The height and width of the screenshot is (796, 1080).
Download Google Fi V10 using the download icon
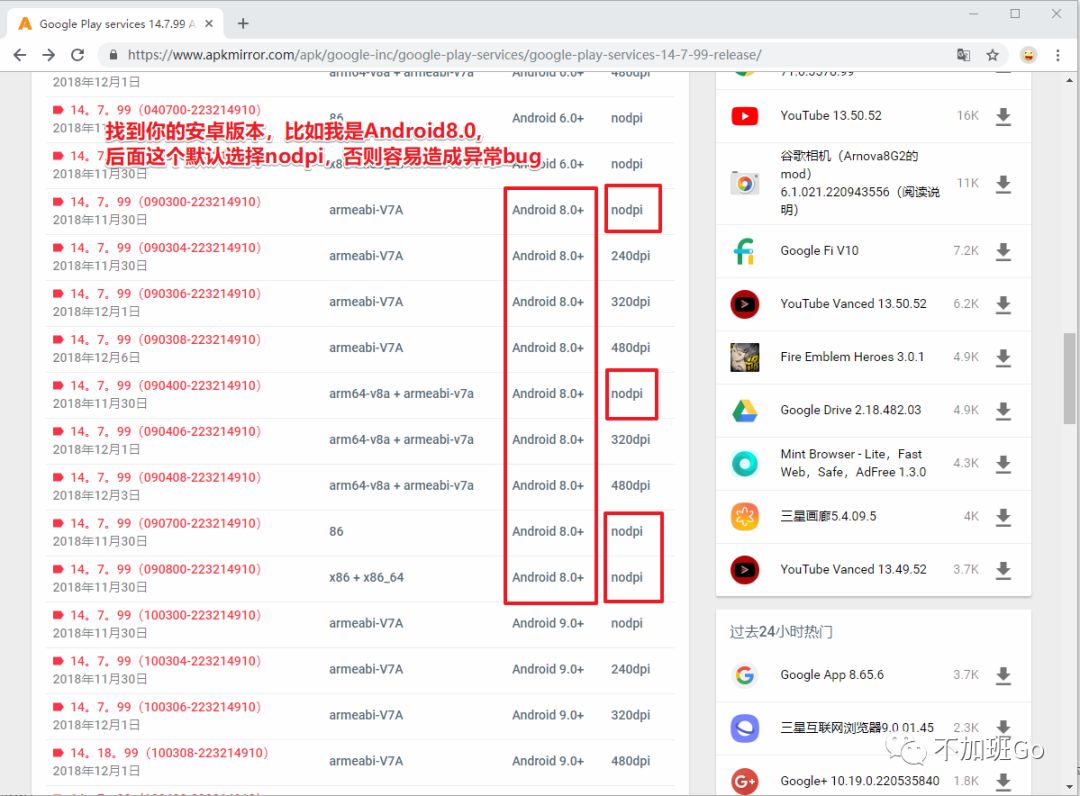click(x=1004, y=251)
